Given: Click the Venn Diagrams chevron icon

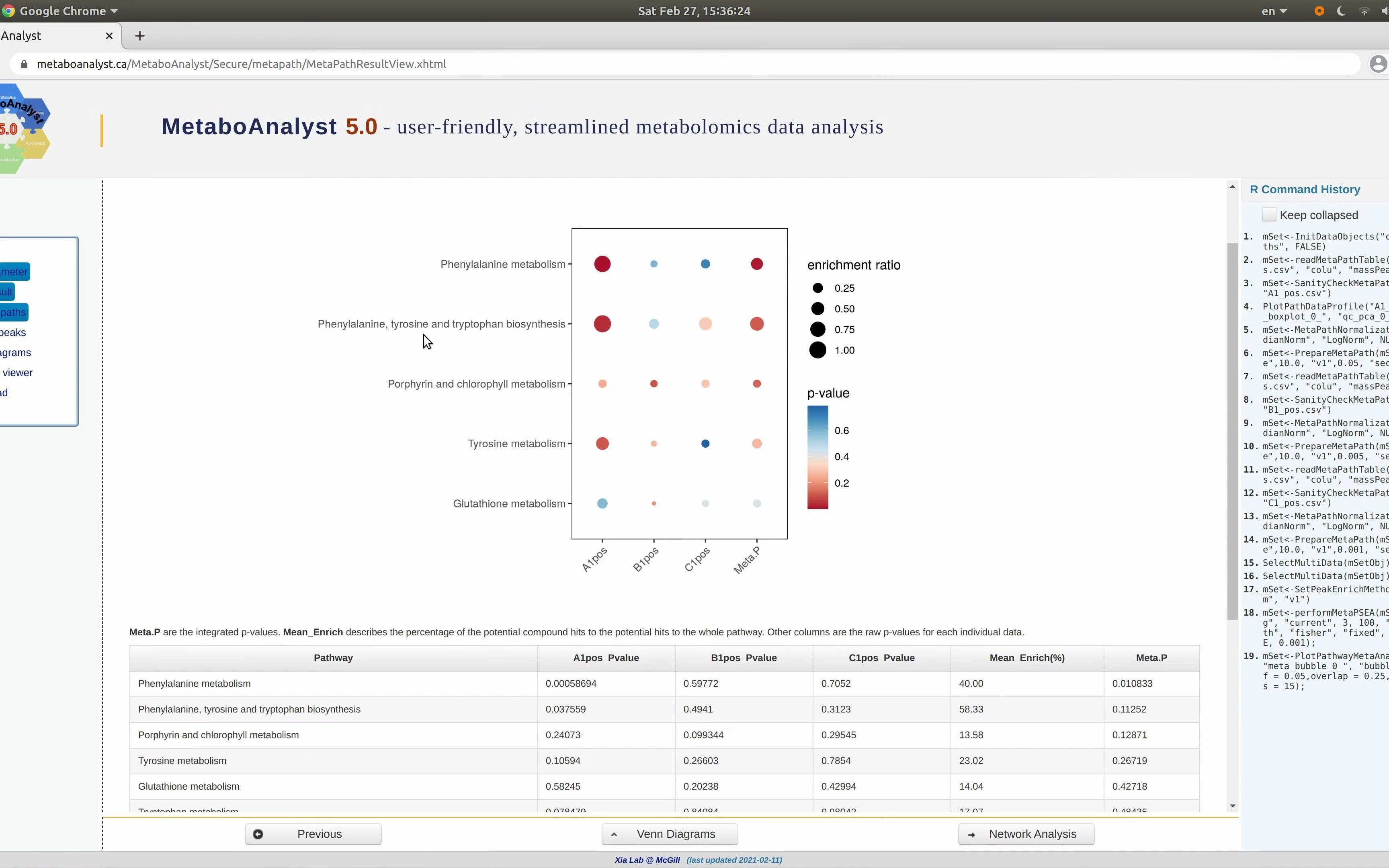Looking at the screenshot, I should pyautogui.click(x=614, y=833).
